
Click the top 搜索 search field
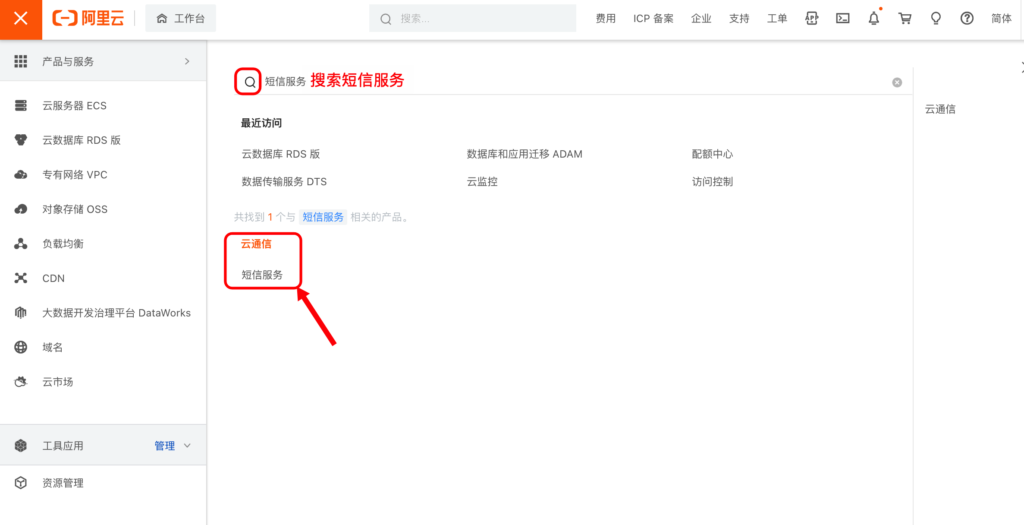472,19
